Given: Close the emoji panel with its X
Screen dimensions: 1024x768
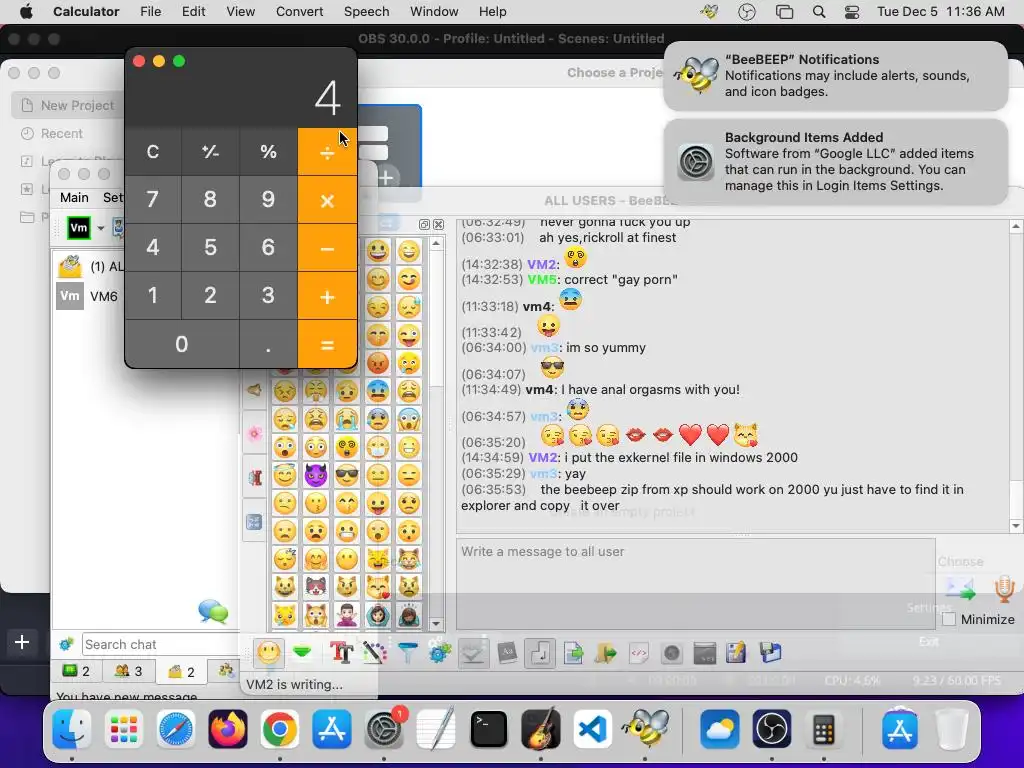Looking at the screenshot, I should (x=439, y=225).
